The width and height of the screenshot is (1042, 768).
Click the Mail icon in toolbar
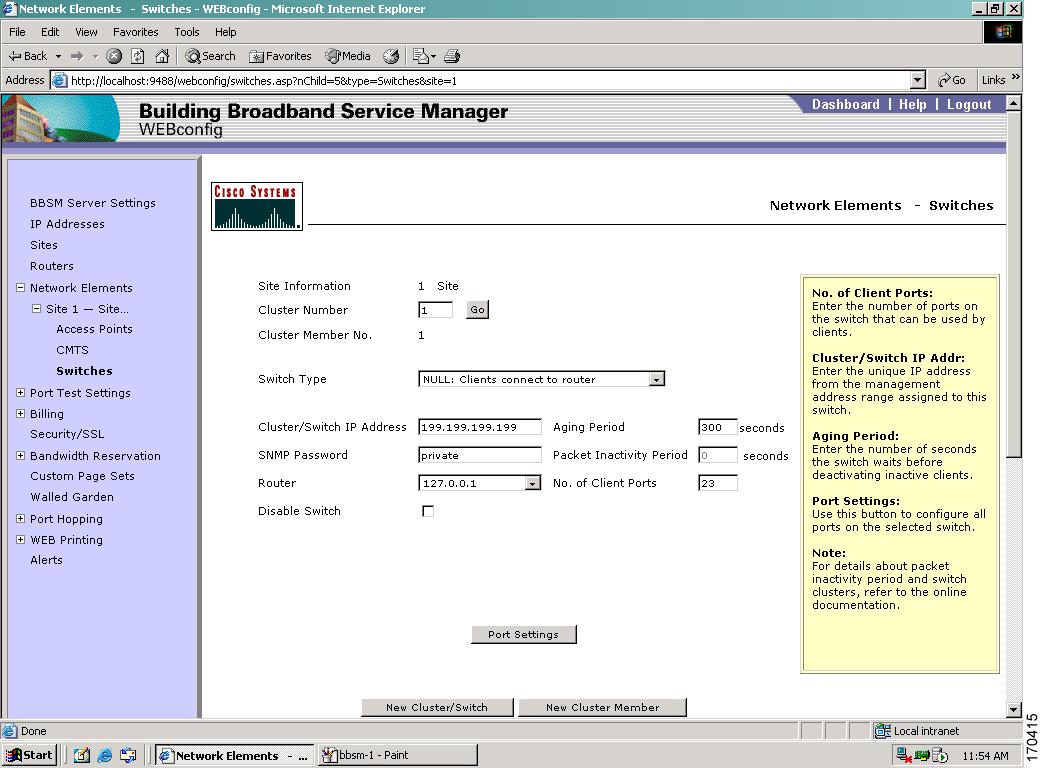coord(421,56)
